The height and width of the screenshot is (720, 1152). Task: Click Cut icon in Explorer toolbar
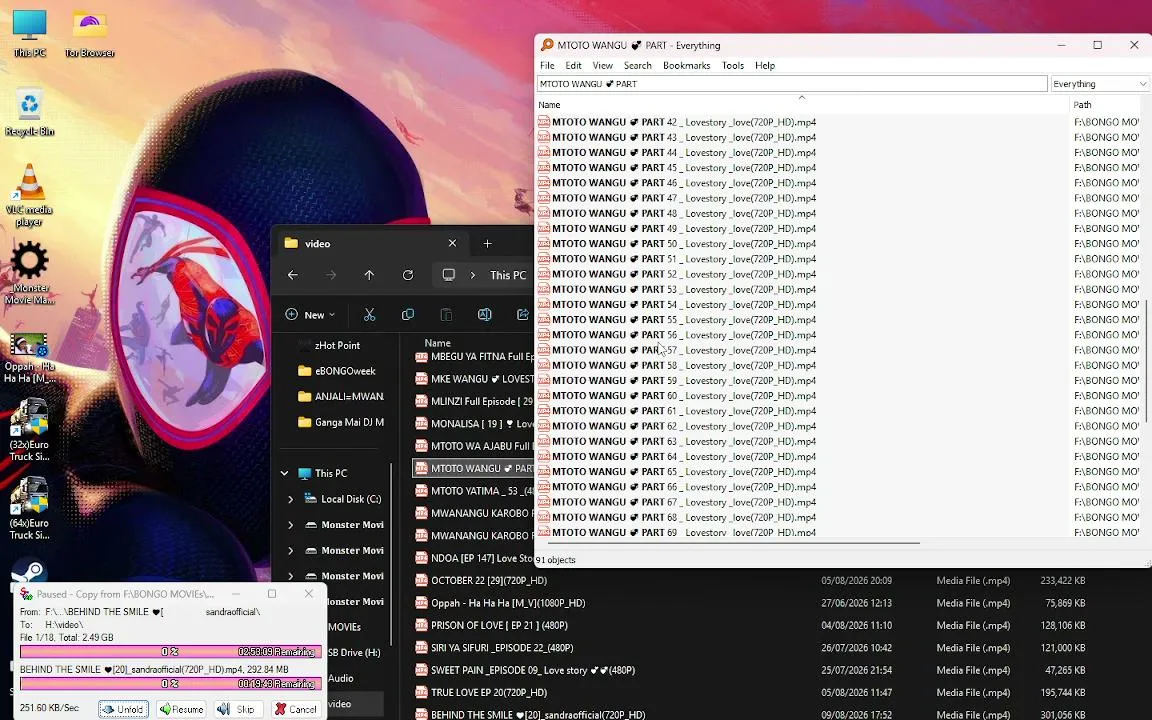pyautogui.click(x=370, y=314)
